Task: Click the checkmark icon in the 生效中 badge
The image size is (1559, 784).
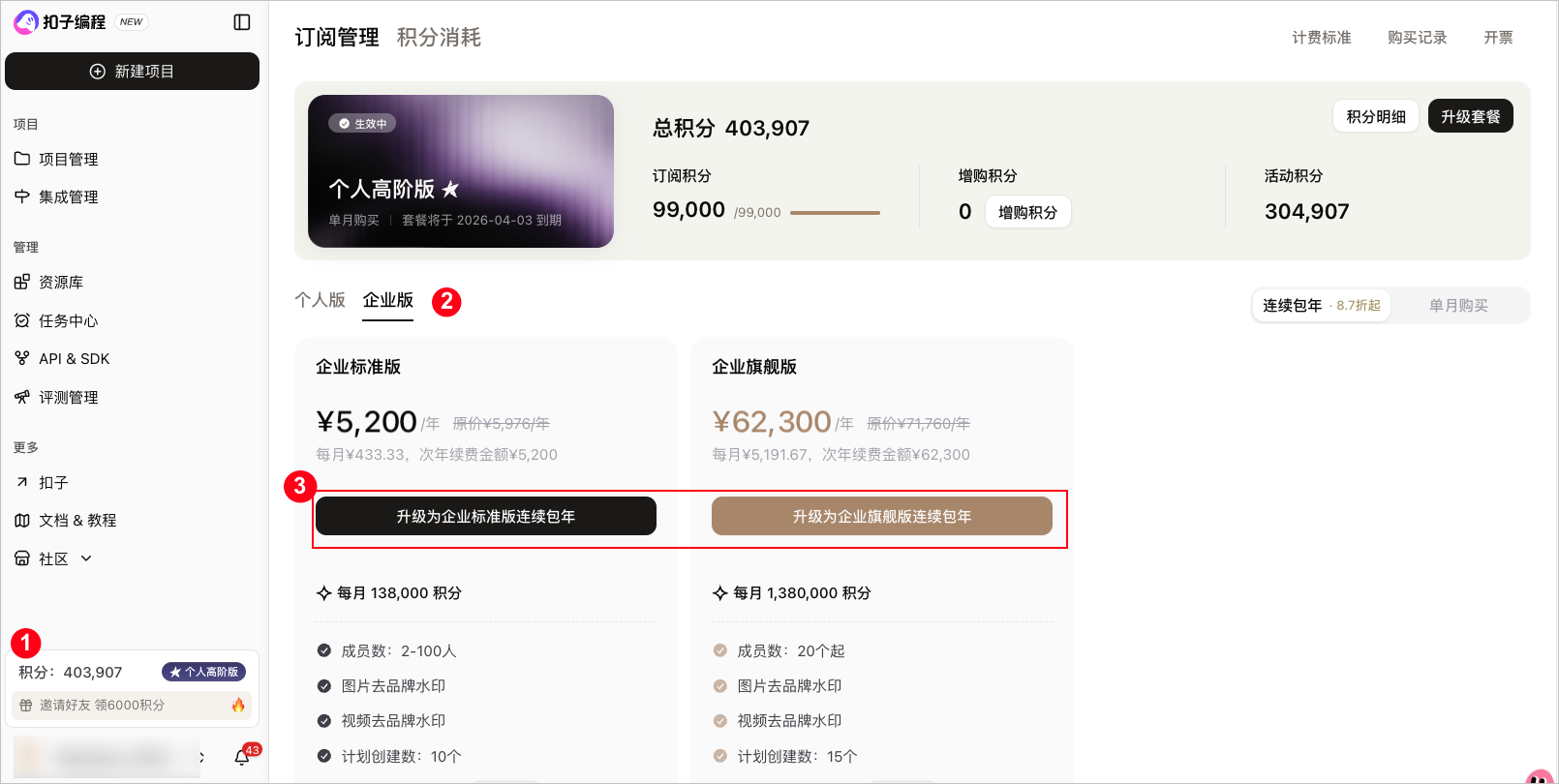Action: (x=344, y=124)
